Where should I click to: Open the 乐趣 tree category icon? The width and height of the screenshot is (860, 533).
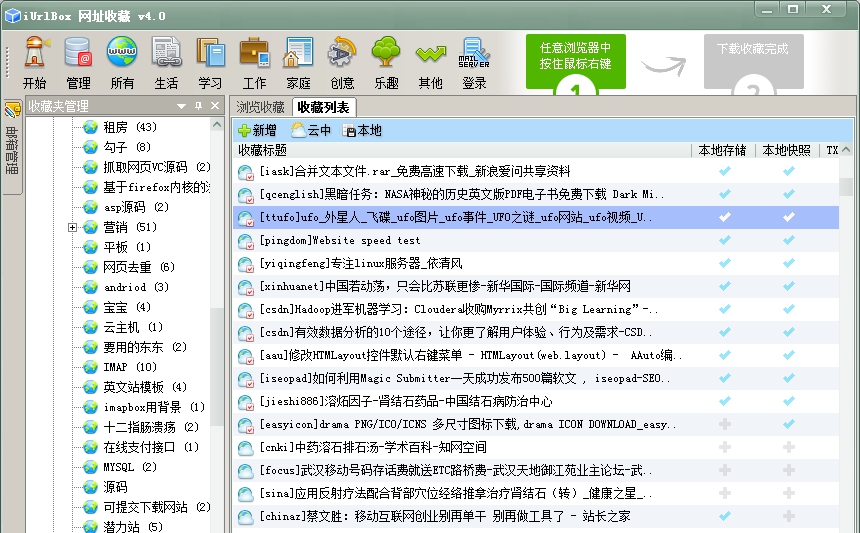coord(386,63)
